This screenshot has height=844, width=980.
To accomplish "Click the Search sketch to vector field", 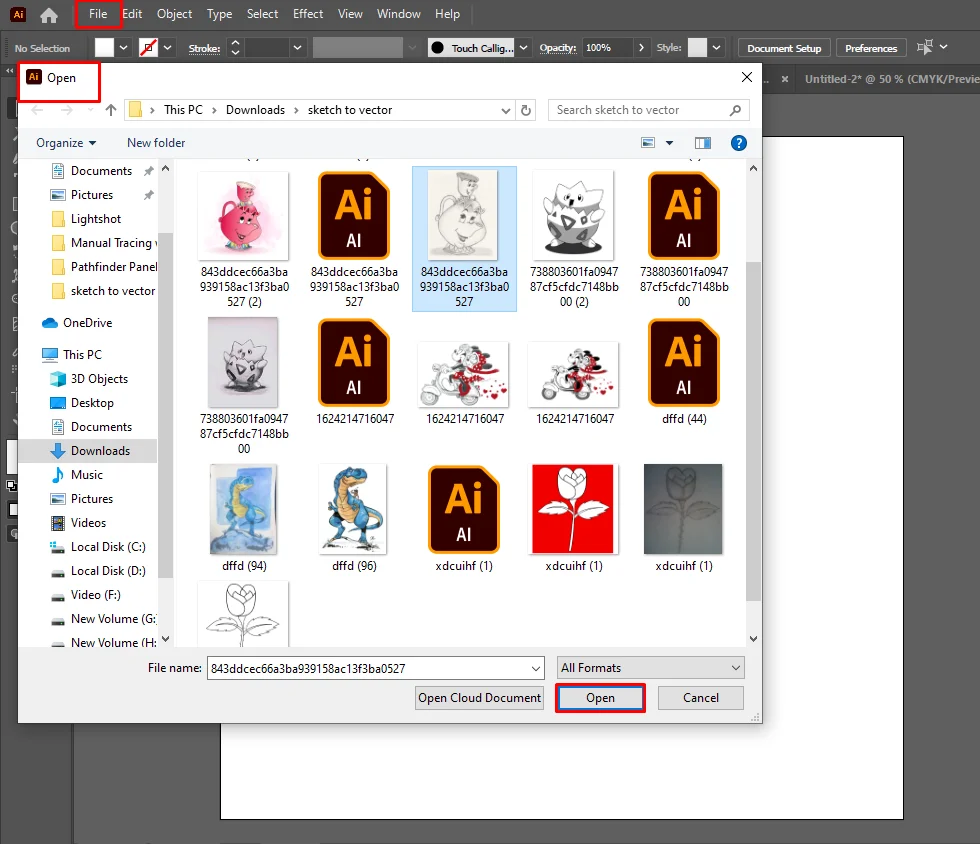I will click(648, 110).
